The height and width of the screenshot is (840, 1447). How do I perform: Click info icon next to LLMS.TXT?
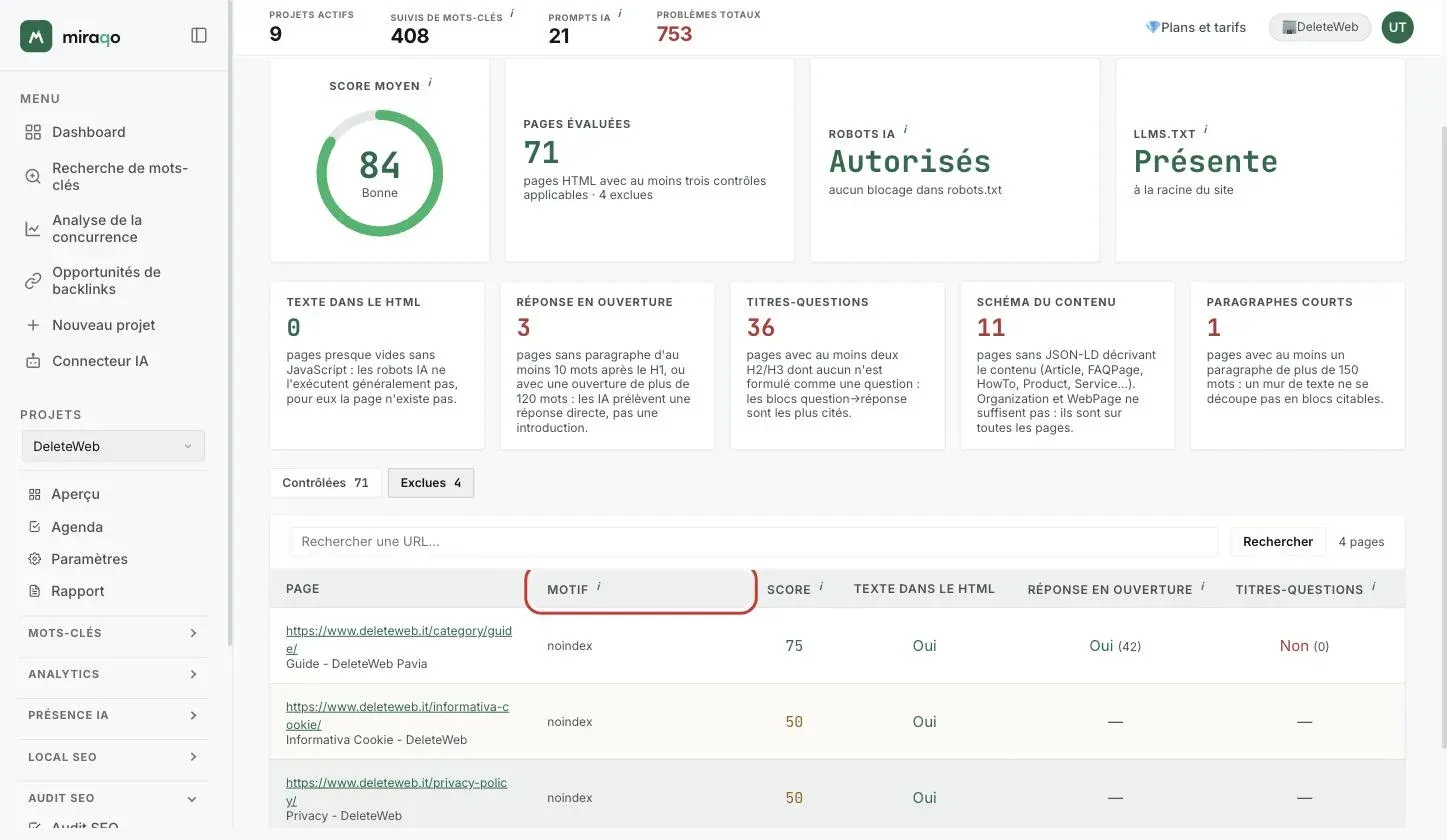tap(1206, 130)
